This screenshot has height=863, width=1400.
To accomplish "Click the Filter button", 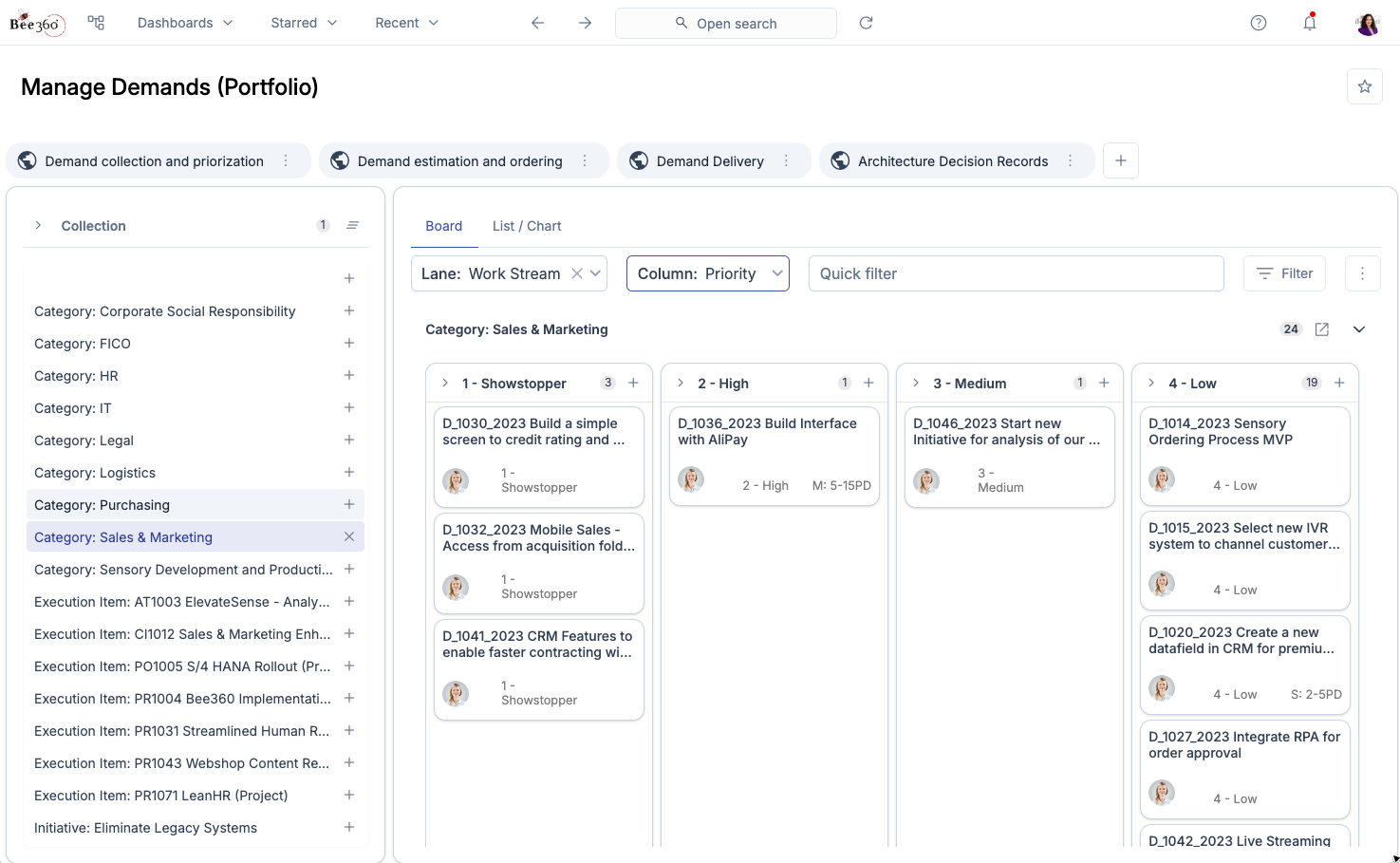I will click(x=1284, y=273).
